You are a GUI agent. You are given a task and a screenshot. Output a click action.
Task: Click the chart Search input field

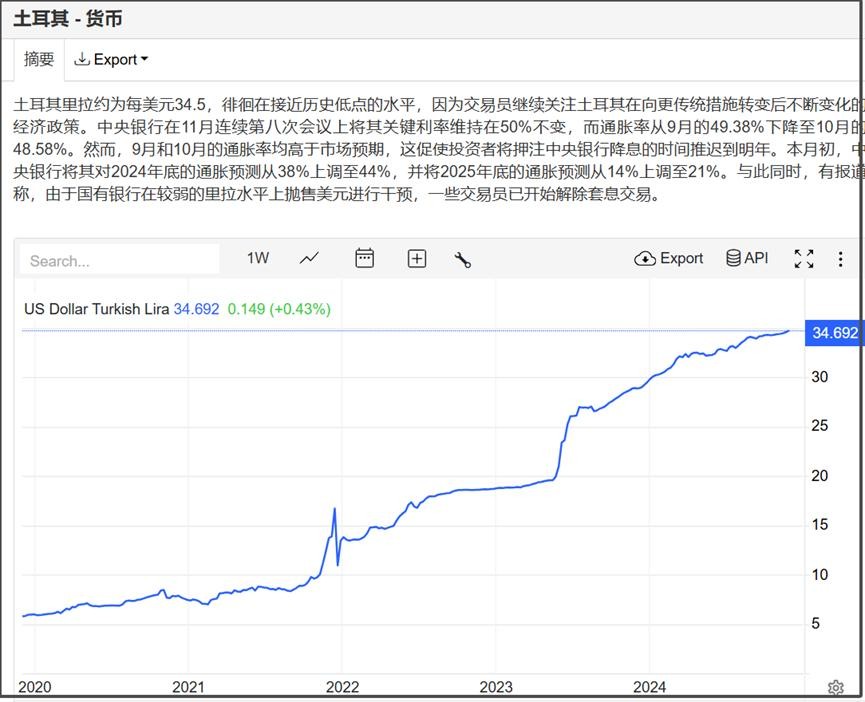coord(119,259)
